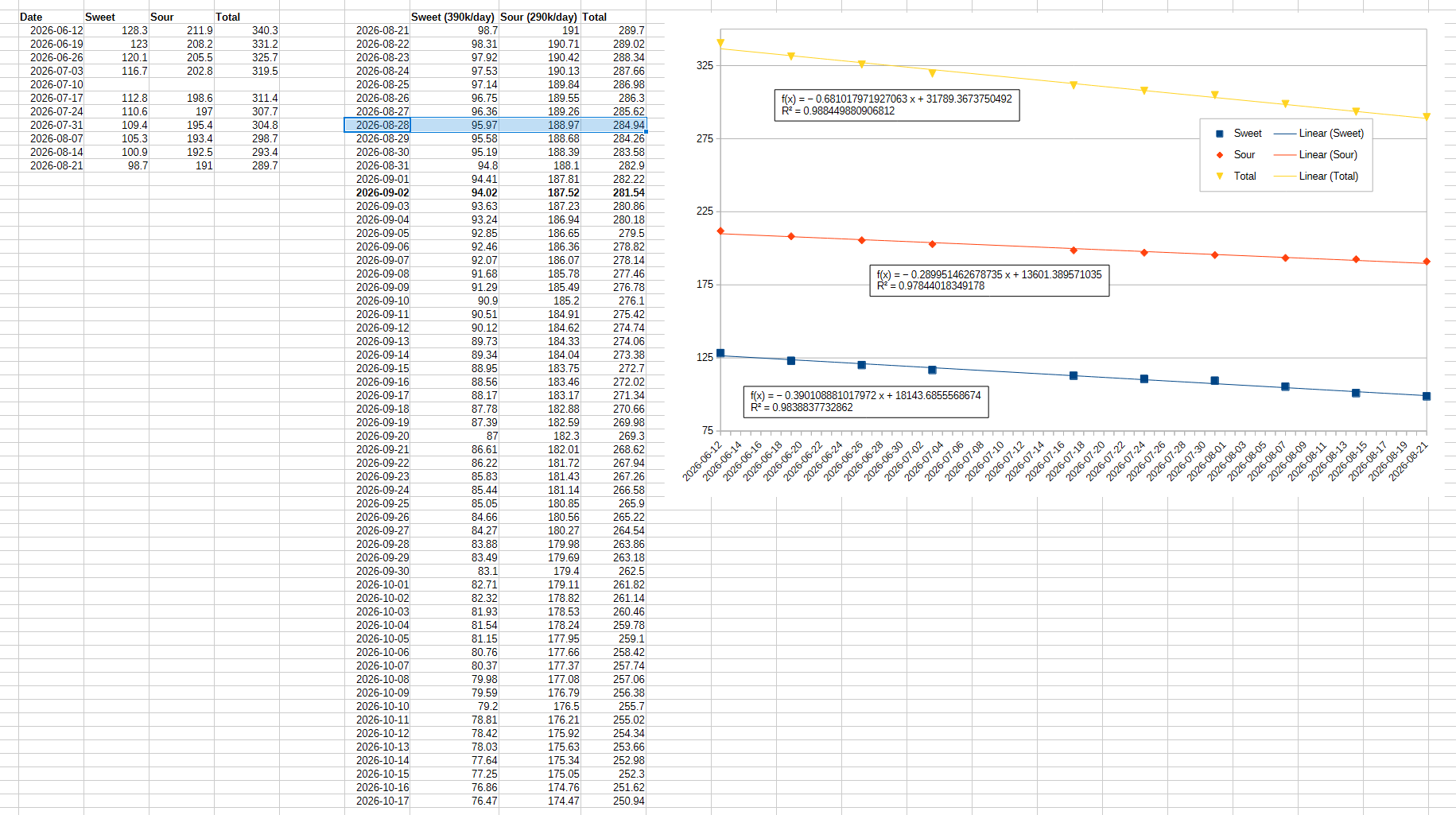Image resolution: width=1456 pixels, height=815 pixels.
Task: Select the cell containing 284.94
Action: [613, 125]
